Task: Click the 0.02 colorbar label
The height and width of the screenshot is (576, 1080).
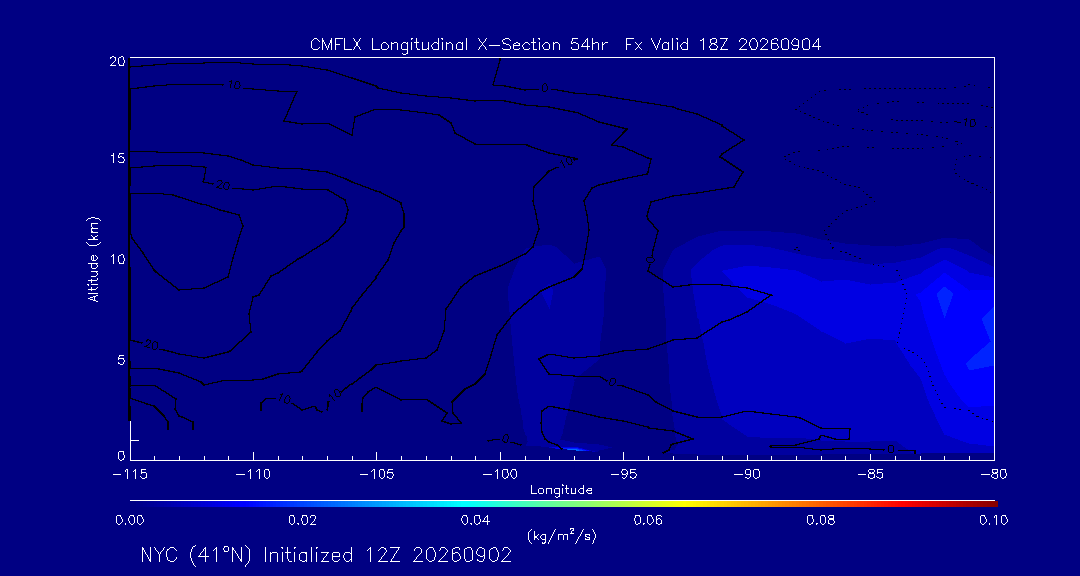Action: (x=302, y=520)
